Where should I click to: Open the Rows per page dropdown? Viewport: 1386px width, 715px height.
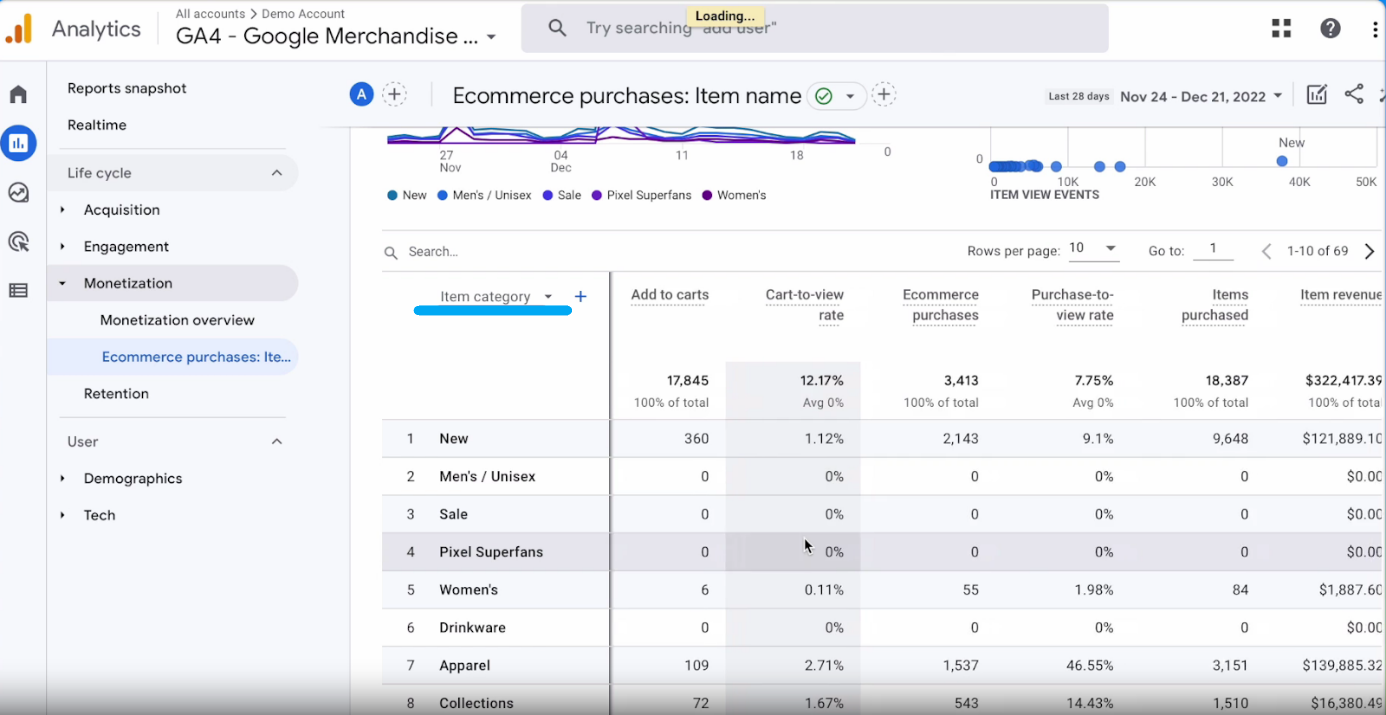coord(1093,249)
